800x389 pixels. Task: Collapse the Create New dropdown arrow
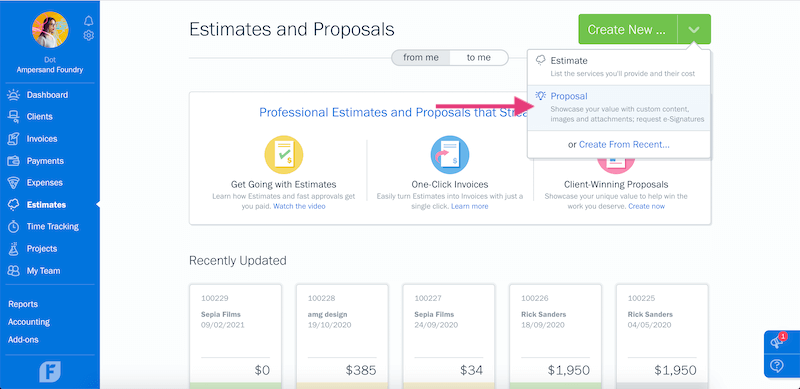pos(694,29)
